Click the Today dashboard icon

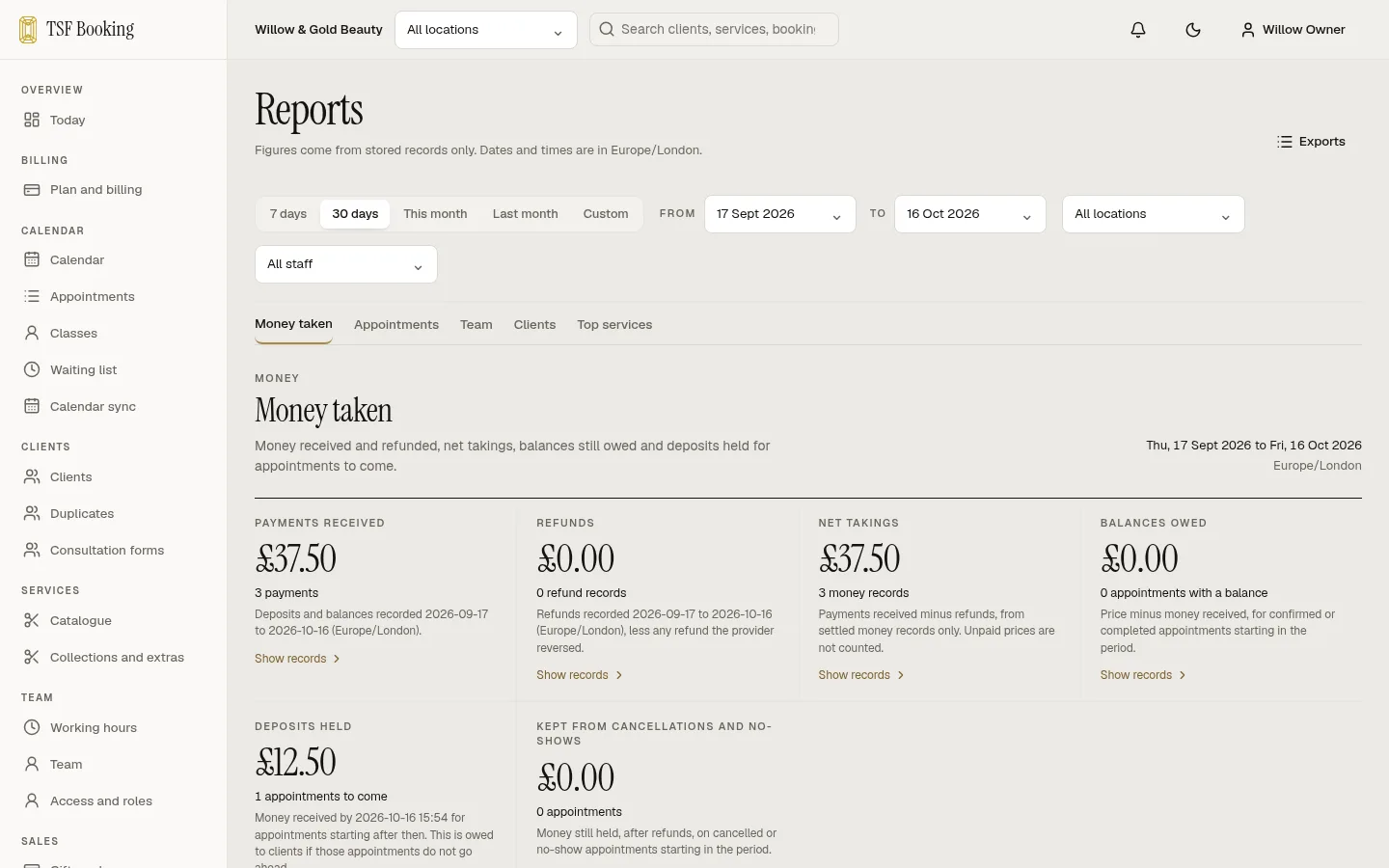(x=32, y=120)
